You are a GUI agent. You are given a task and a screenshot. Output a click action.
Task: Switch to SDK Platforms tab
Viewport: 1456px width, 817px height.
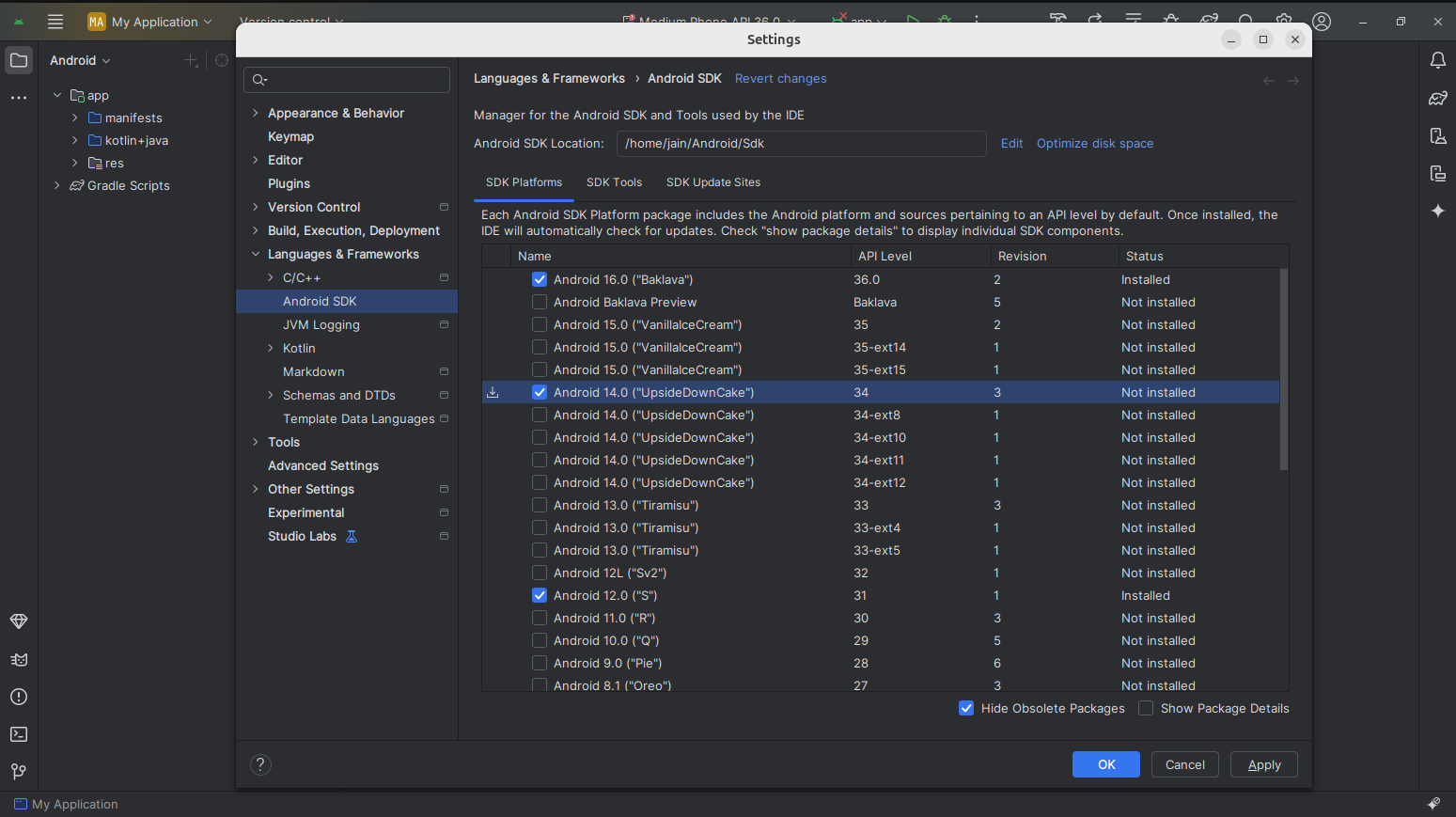[x=524, y=182]
